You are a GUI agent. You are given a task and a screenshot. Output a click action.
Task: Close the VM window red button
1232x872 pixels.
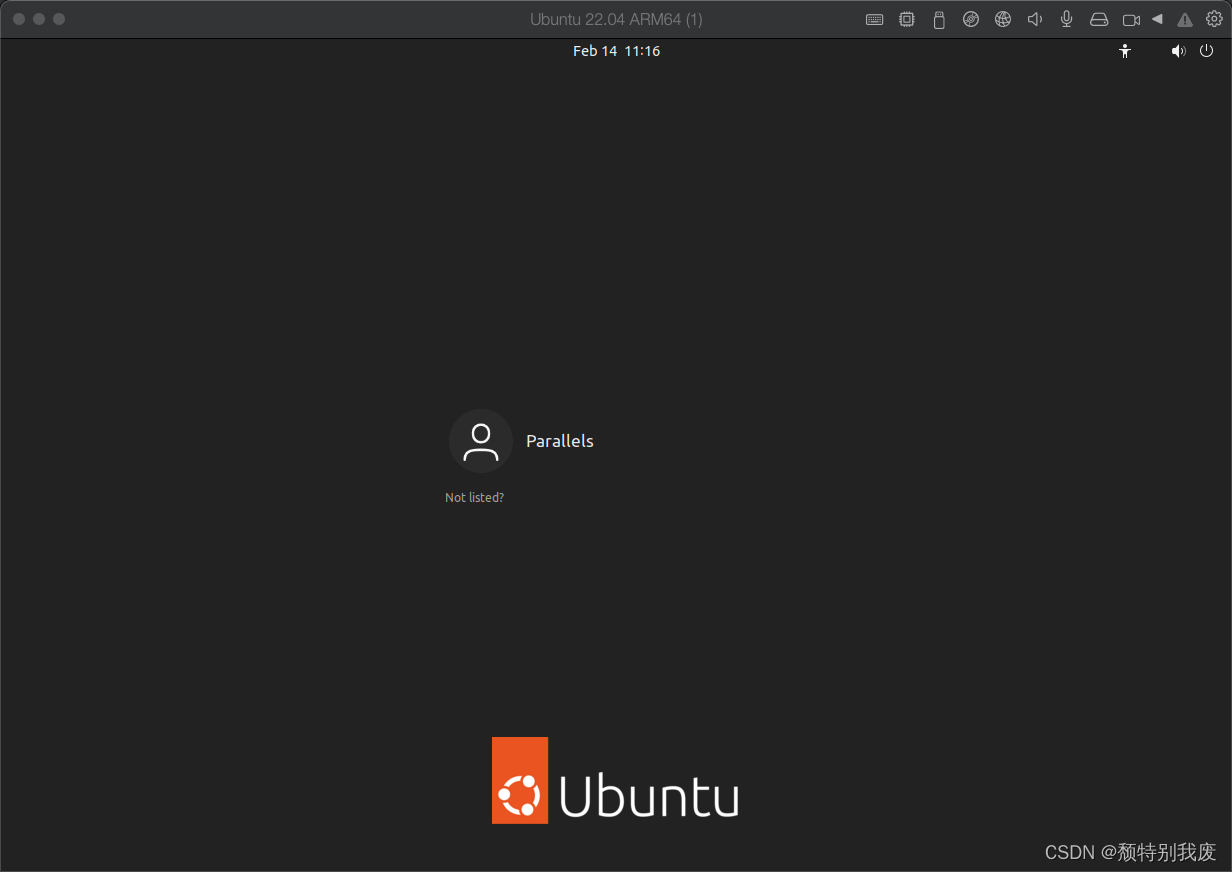click(x=19, y=19)
